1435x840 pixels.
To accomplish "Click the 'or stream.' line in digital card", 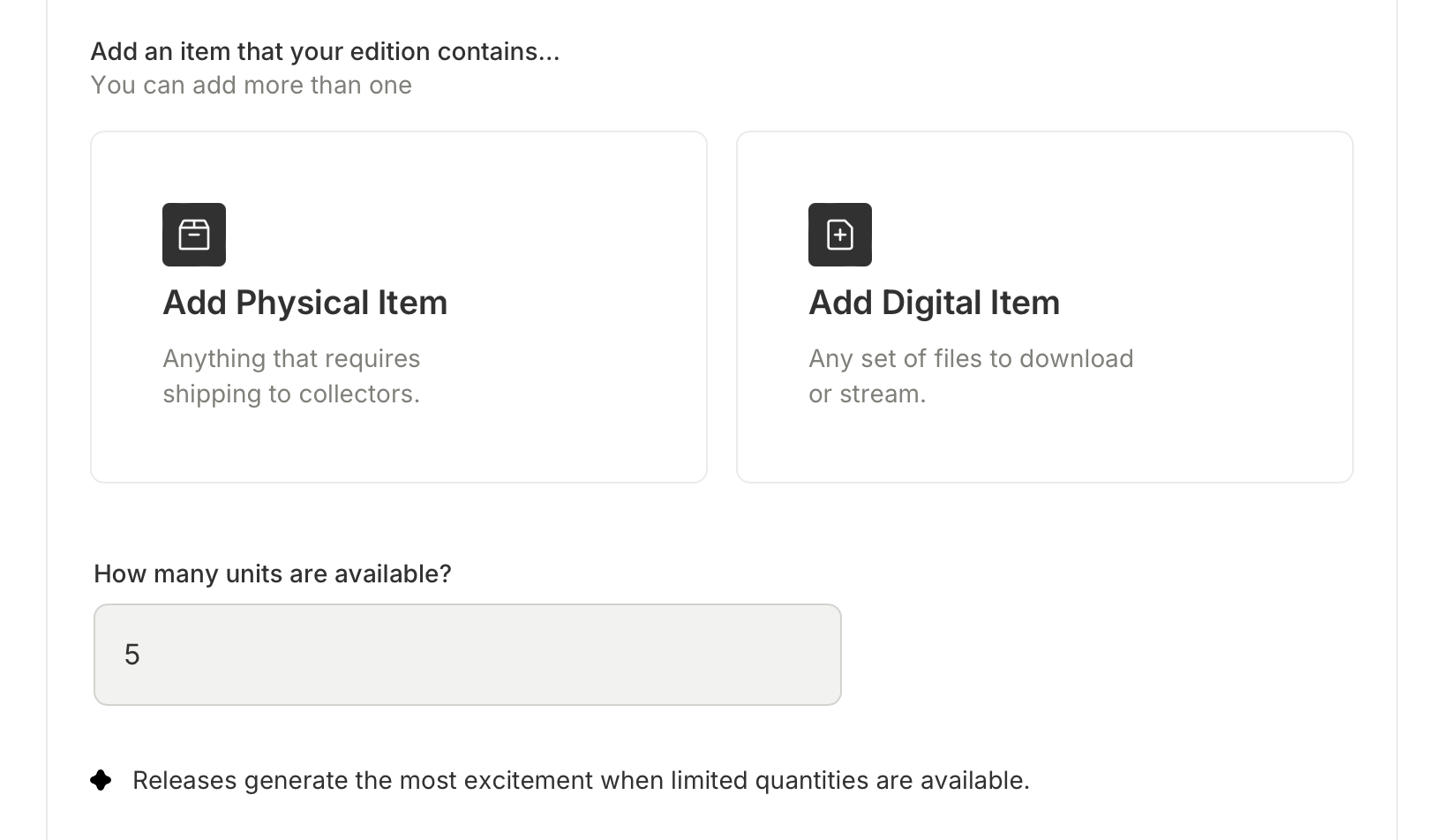I will coord(867,394).
